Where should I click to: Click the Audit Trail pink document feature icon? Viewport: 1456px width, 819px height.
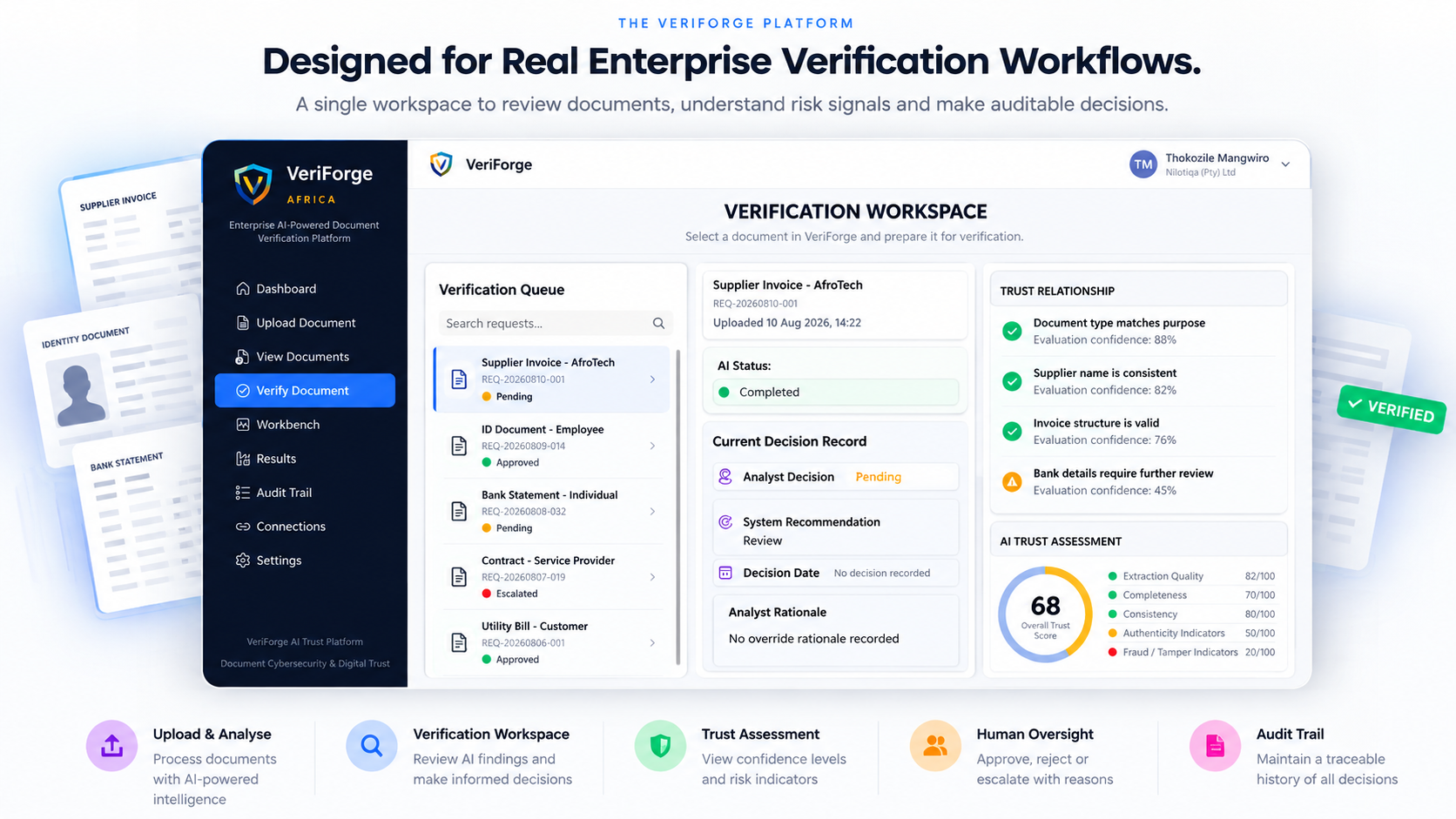click(x=1215, y=746)
